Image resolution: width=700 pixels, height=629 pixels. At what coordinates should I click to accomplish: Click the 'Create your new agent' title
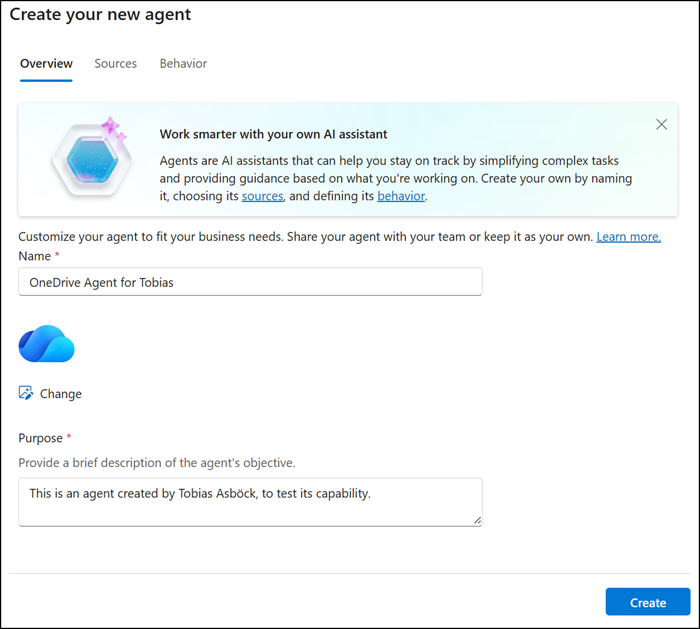(x=100, y=14)
